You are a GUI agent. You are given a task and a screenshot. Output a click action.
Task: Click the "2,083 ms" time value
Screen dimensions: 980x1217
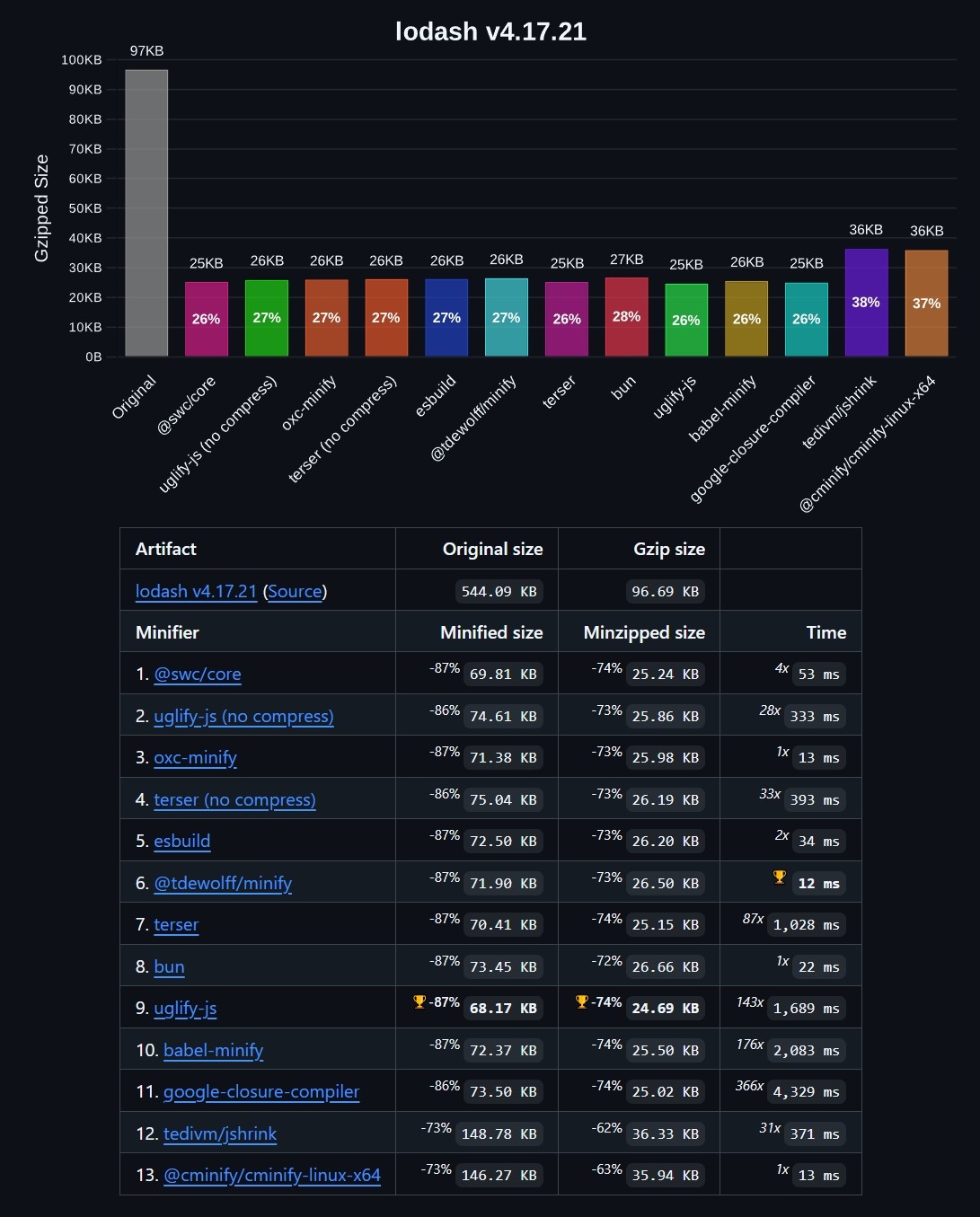pos(807,1051)
